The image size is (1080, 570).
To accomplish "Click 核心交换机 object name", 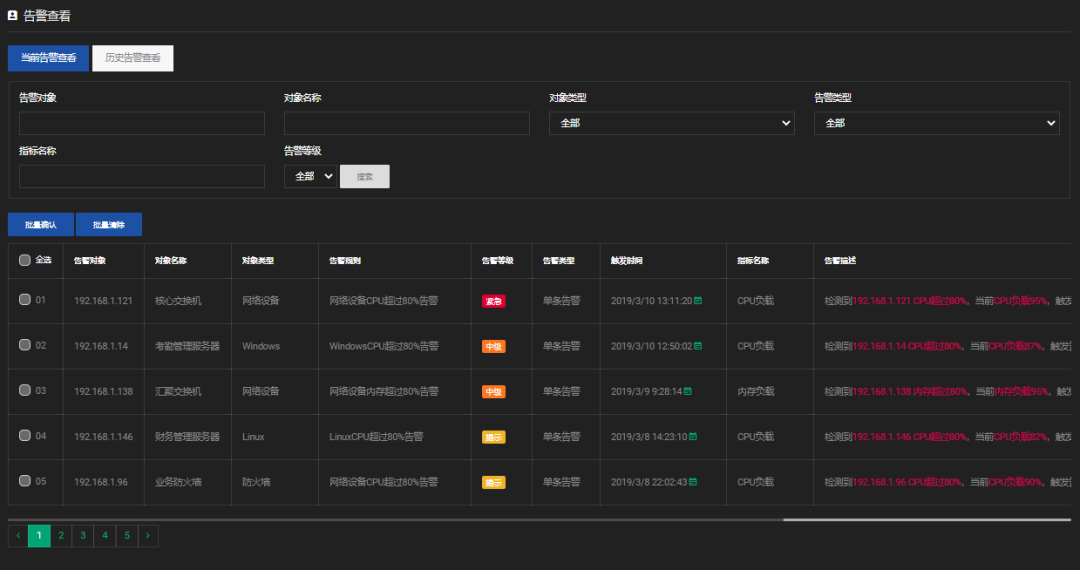I will [178, 301].
